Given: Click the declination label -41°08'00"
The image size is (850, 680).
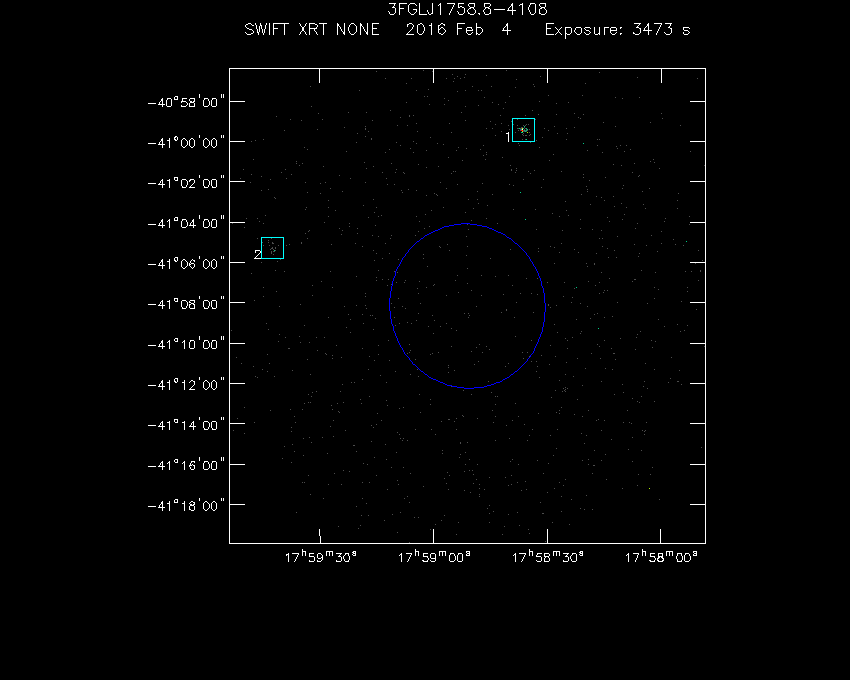Looking at the screenshot, I should click(x=186, y=304).
